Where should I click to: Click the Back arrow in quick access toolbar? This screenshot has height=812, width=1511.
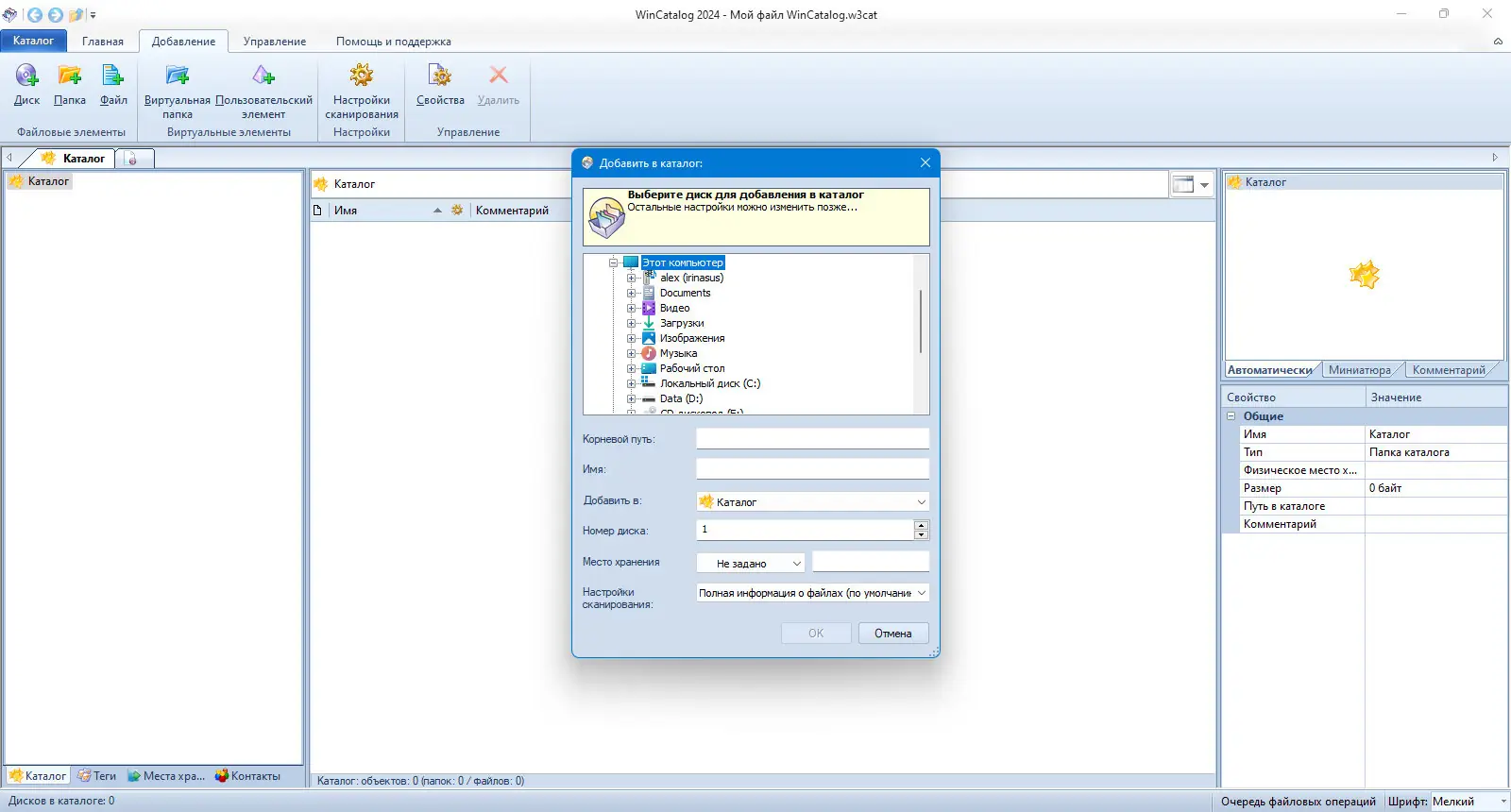[35, 15]
